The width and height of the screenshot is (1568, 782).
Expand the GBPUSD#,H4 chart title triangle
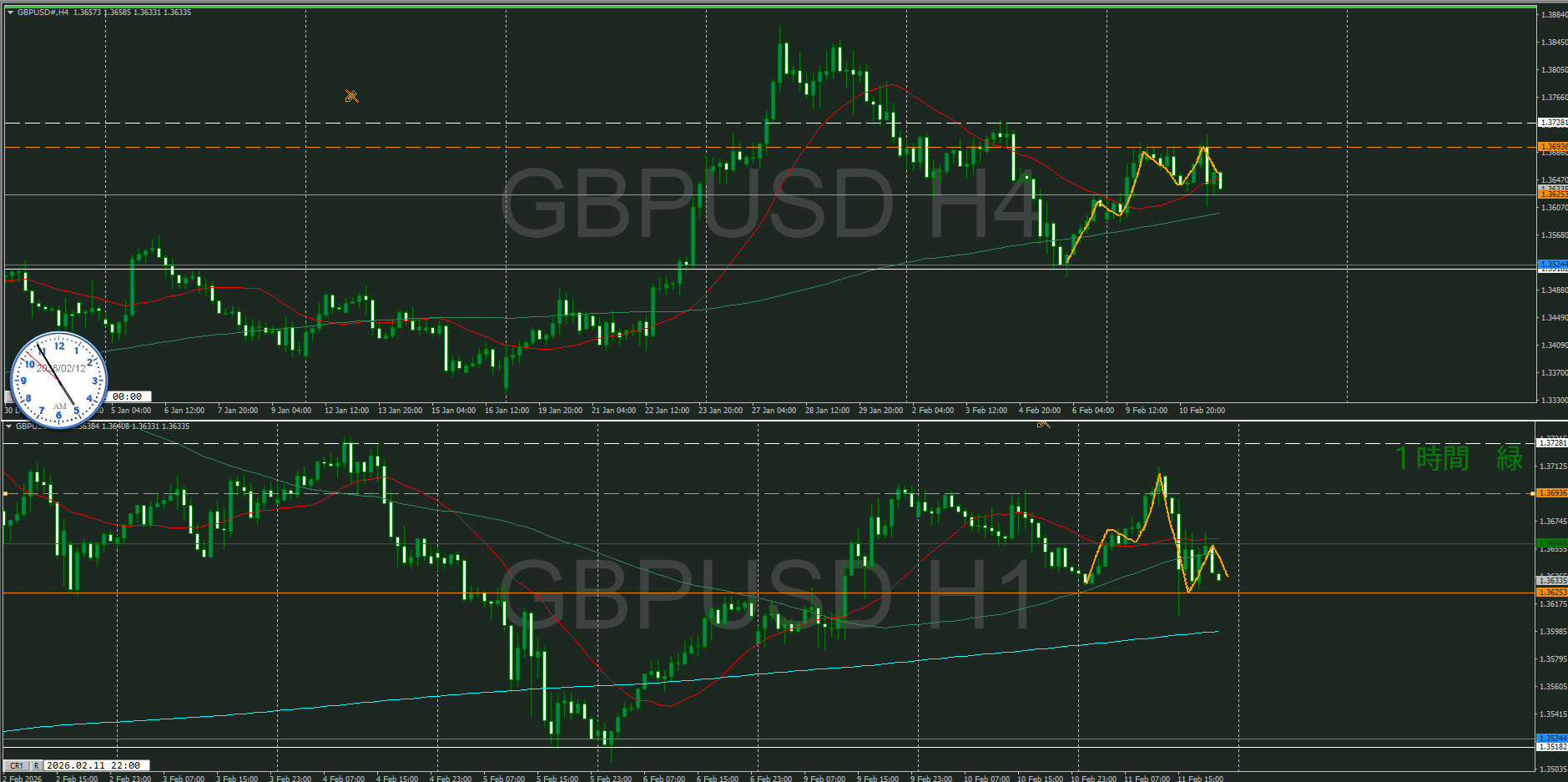10,13
